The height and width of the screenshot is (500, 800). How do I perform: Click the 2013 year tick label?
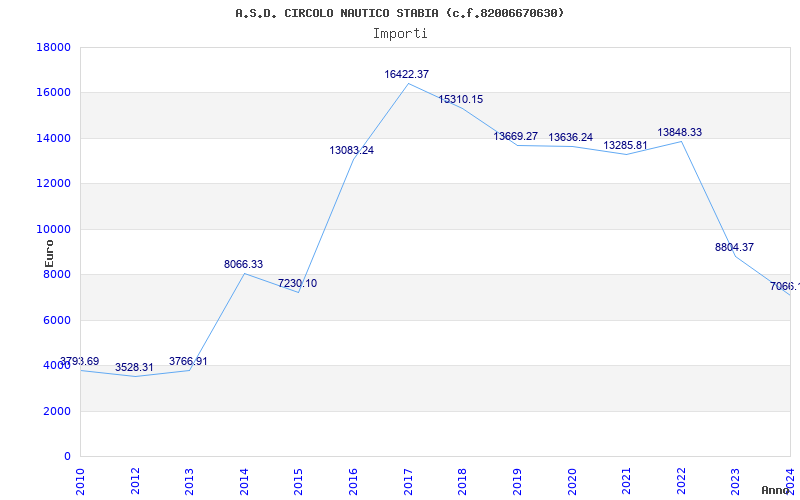pos(190,481)
